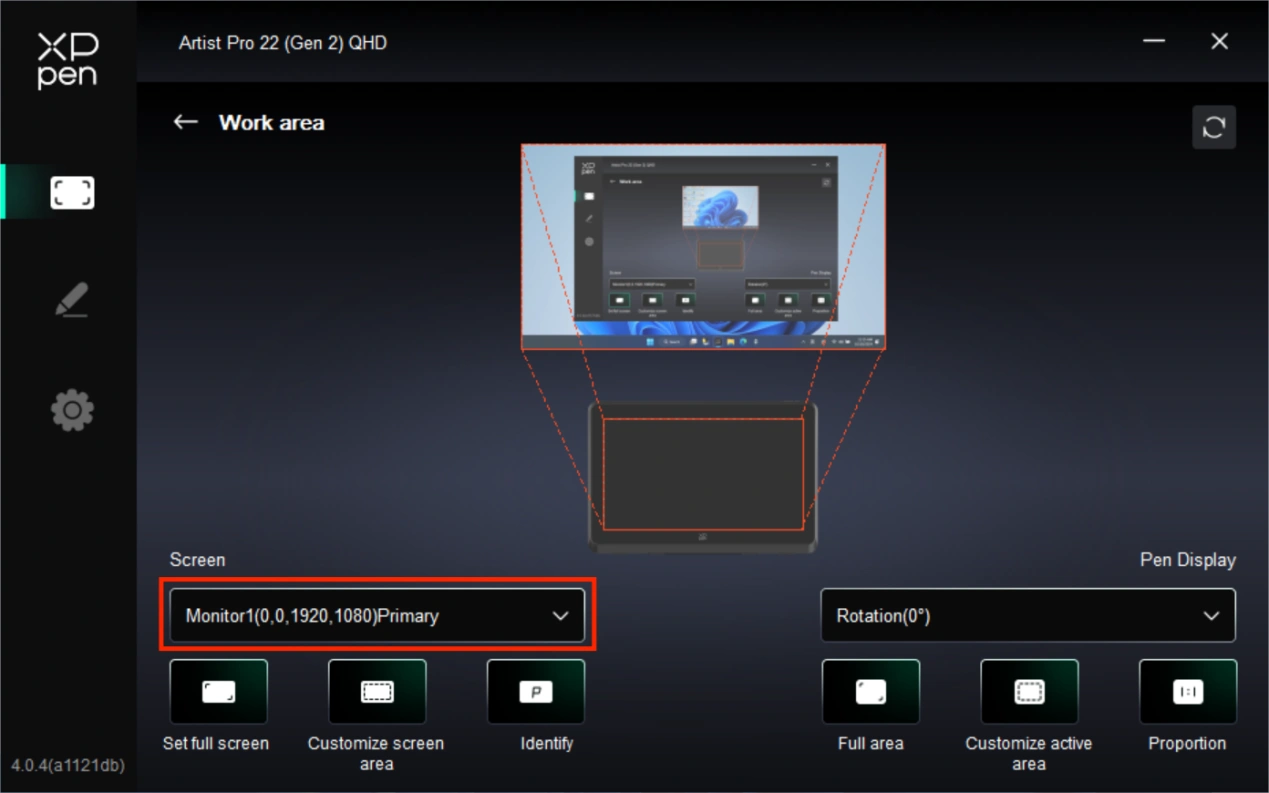Click the reset refresh icon at top right

(1214, 127)
